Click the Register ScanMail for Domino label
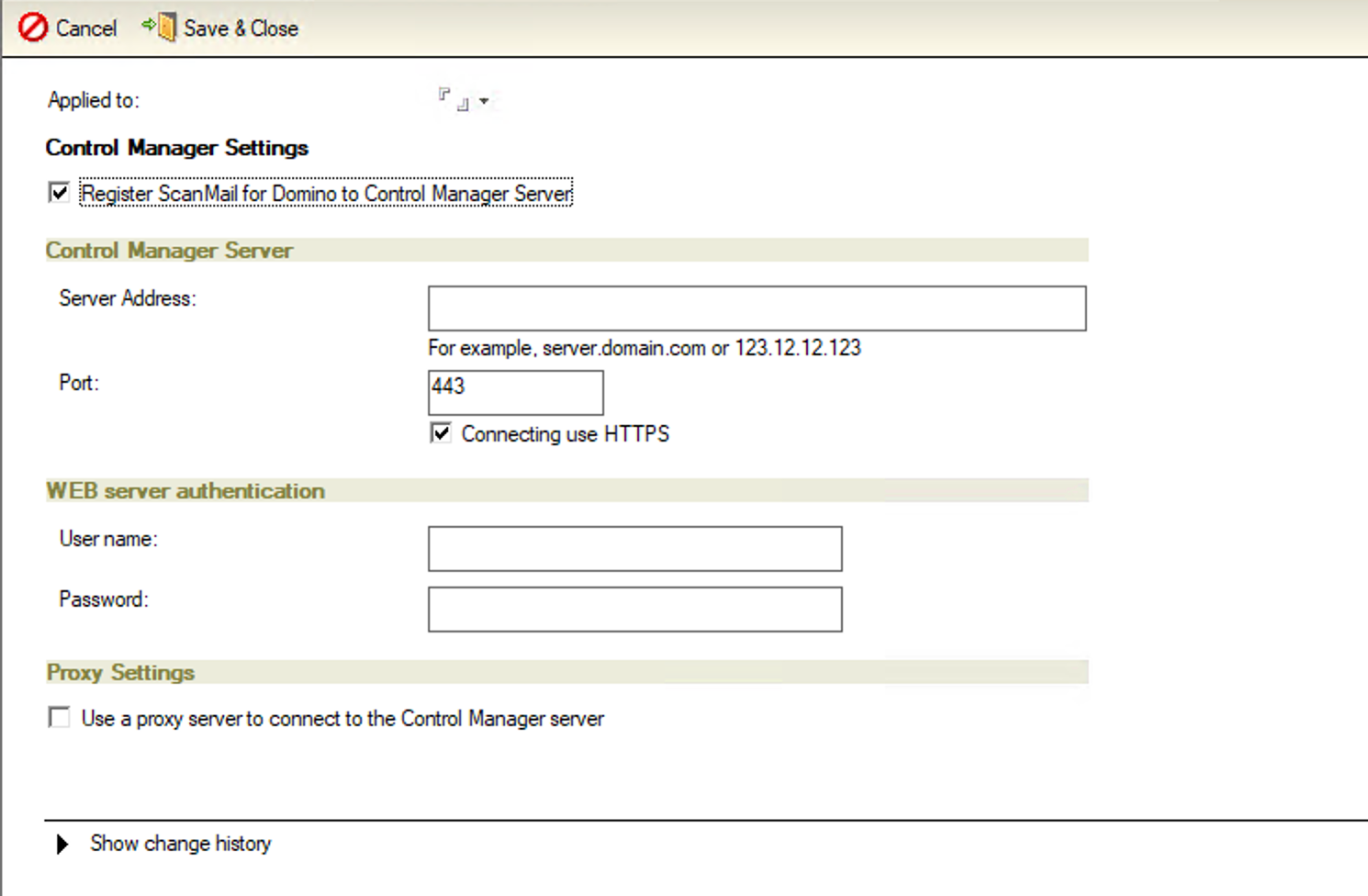1368x896 pixels. point(326,194)
